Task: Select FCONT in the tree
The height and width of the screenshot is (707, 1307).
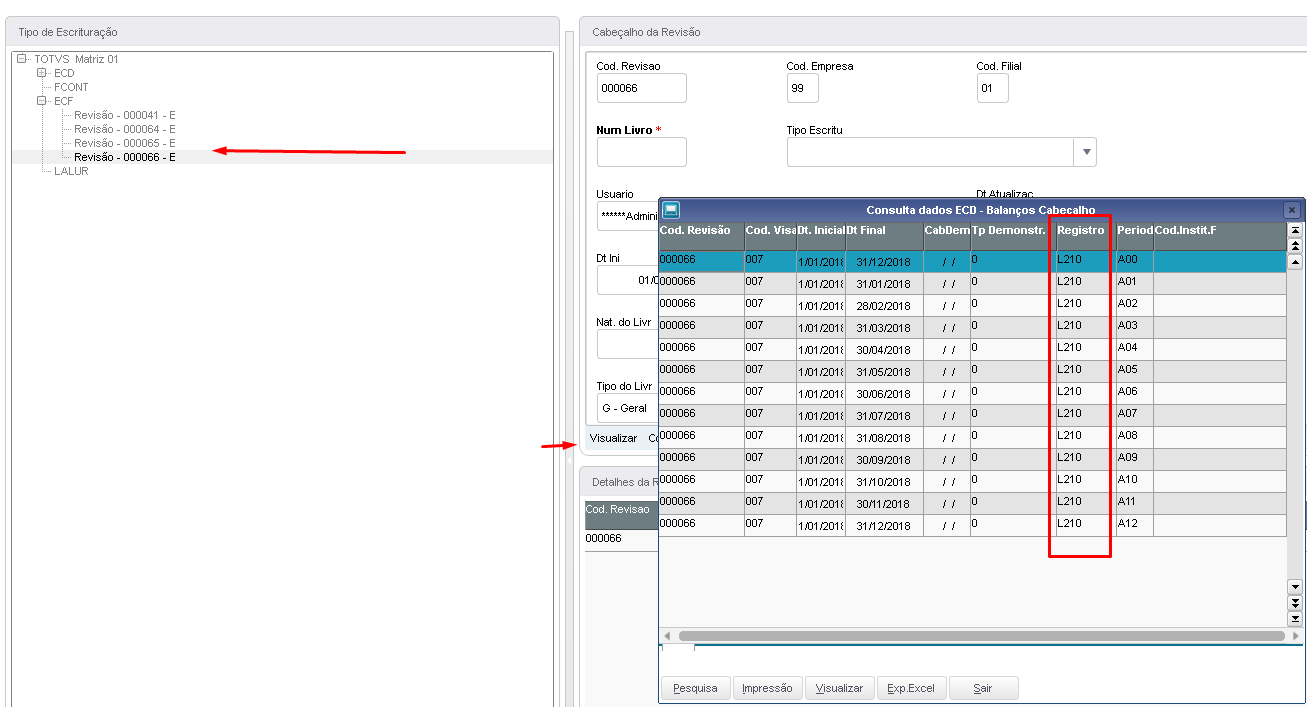Action: pos(71,87)
